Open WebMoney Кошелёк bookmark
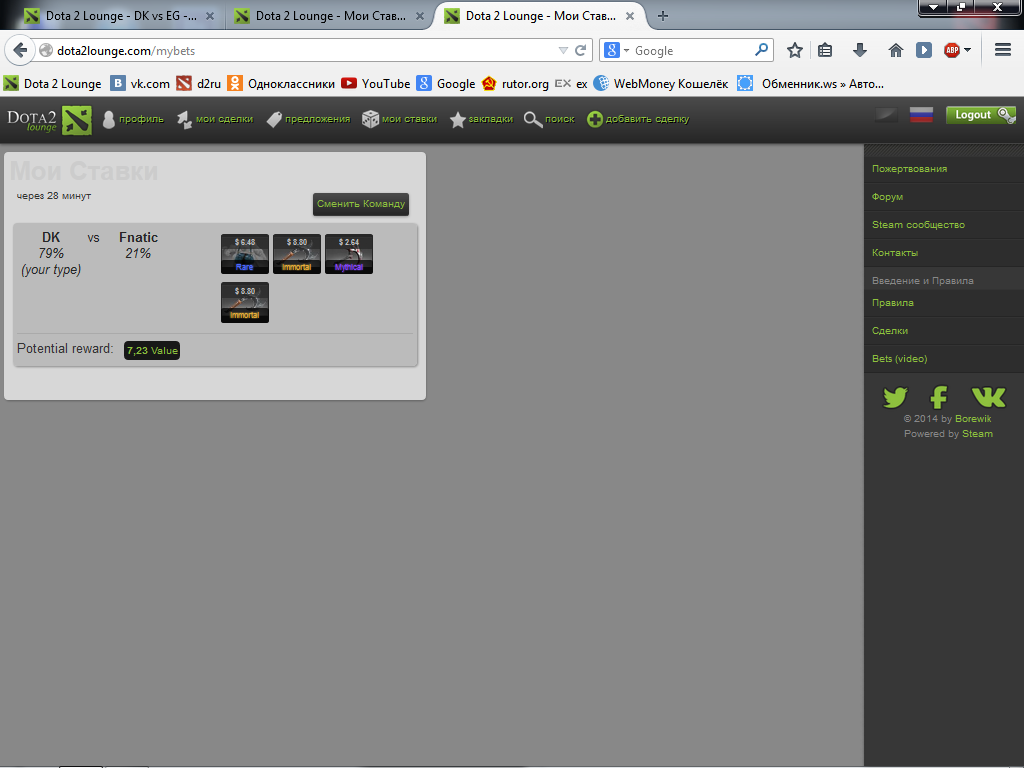1024x768 pixels. pyautogui.click(x=661, y=84)
